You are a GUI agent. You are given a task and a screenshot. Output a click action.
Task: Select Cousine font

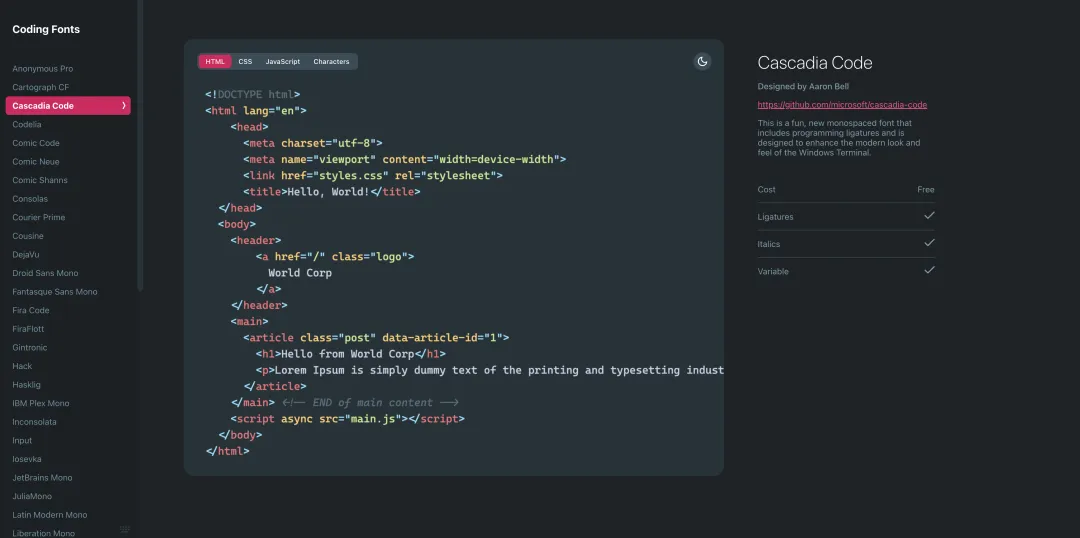(x=28, y=236)
